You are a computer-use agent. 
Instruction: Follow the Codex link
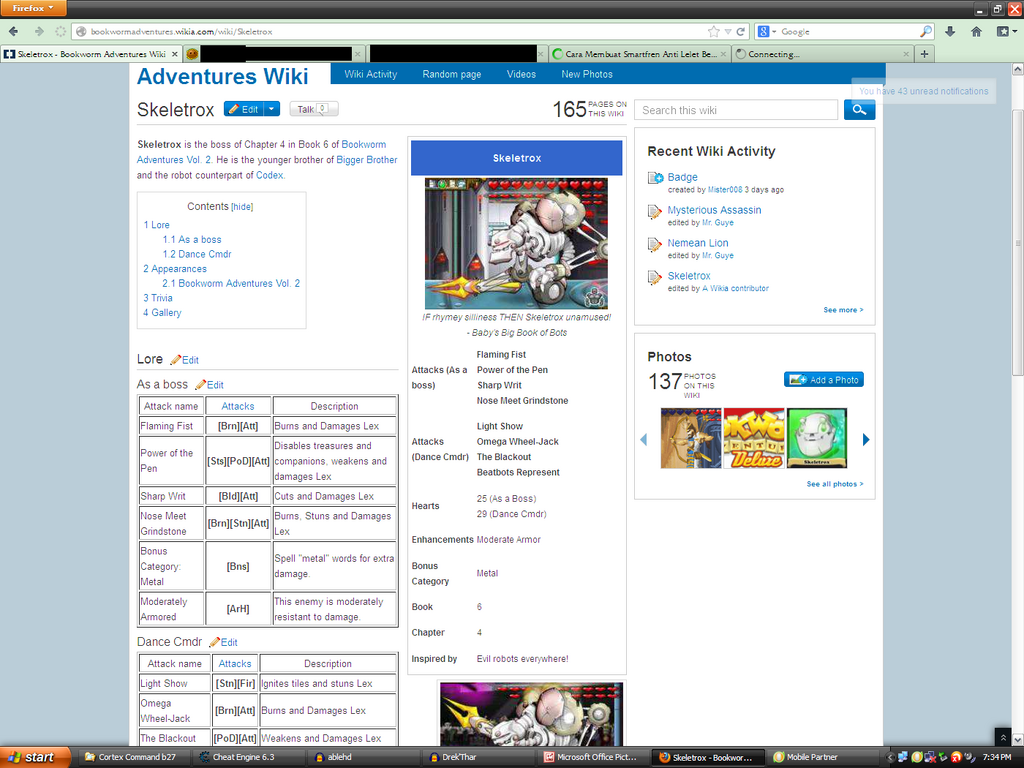pyautogui.click(x=269, y=175)
